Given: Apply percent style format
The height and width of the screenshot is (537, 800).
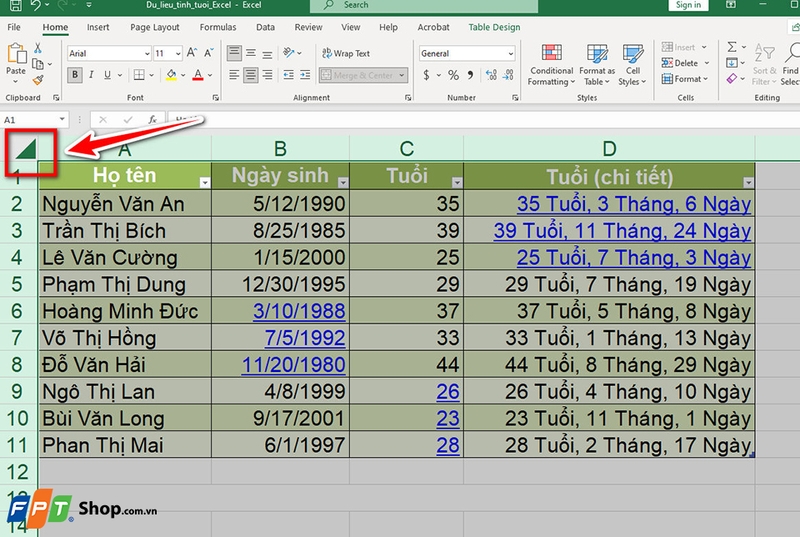Looking at the screenshot, I should (453, 75).
